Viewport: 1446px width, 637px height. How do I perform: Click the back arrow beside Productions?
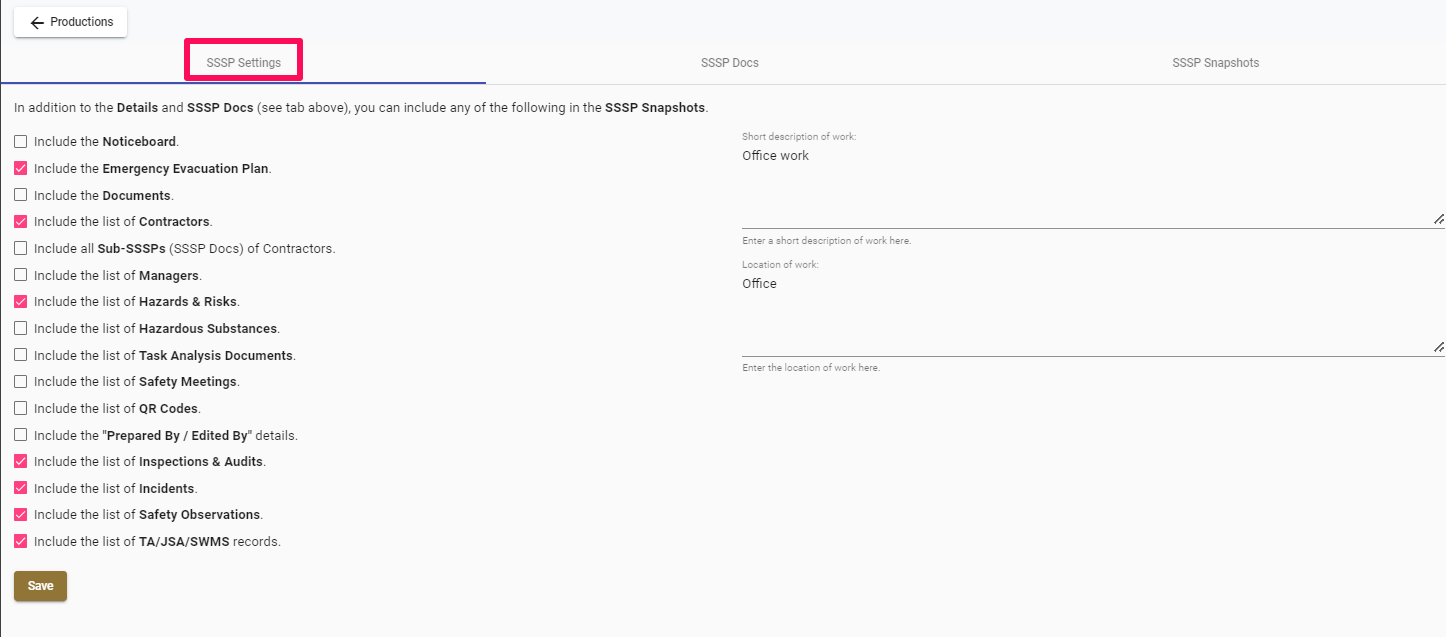tap(37, 21)
